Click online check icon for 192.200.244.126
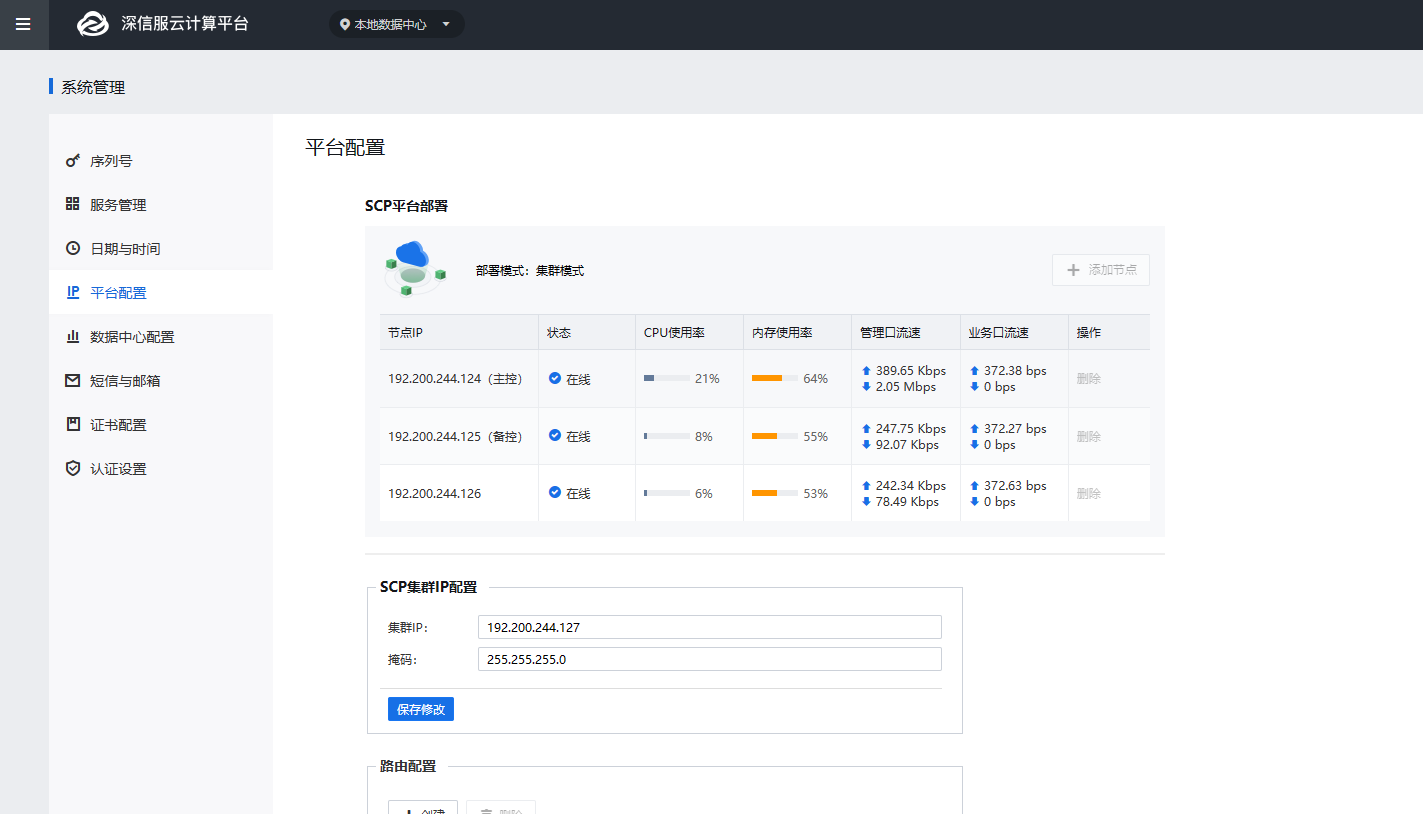The image size is (1423, 814). [555, 492]
